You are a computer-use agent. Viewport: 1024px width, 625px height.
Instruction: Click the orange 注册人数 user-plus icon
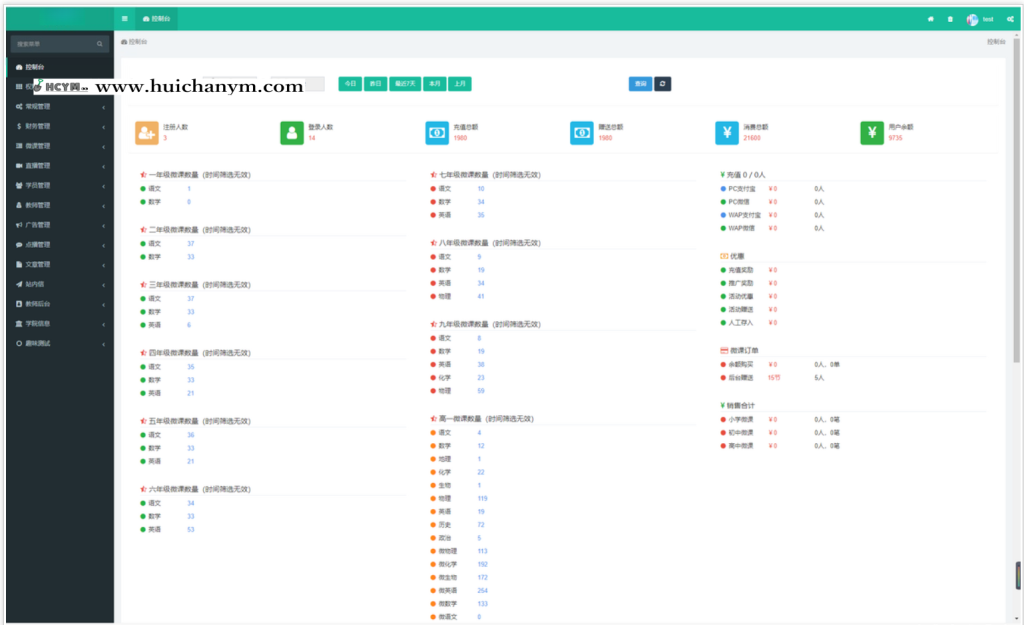click(x=147, y=132)
